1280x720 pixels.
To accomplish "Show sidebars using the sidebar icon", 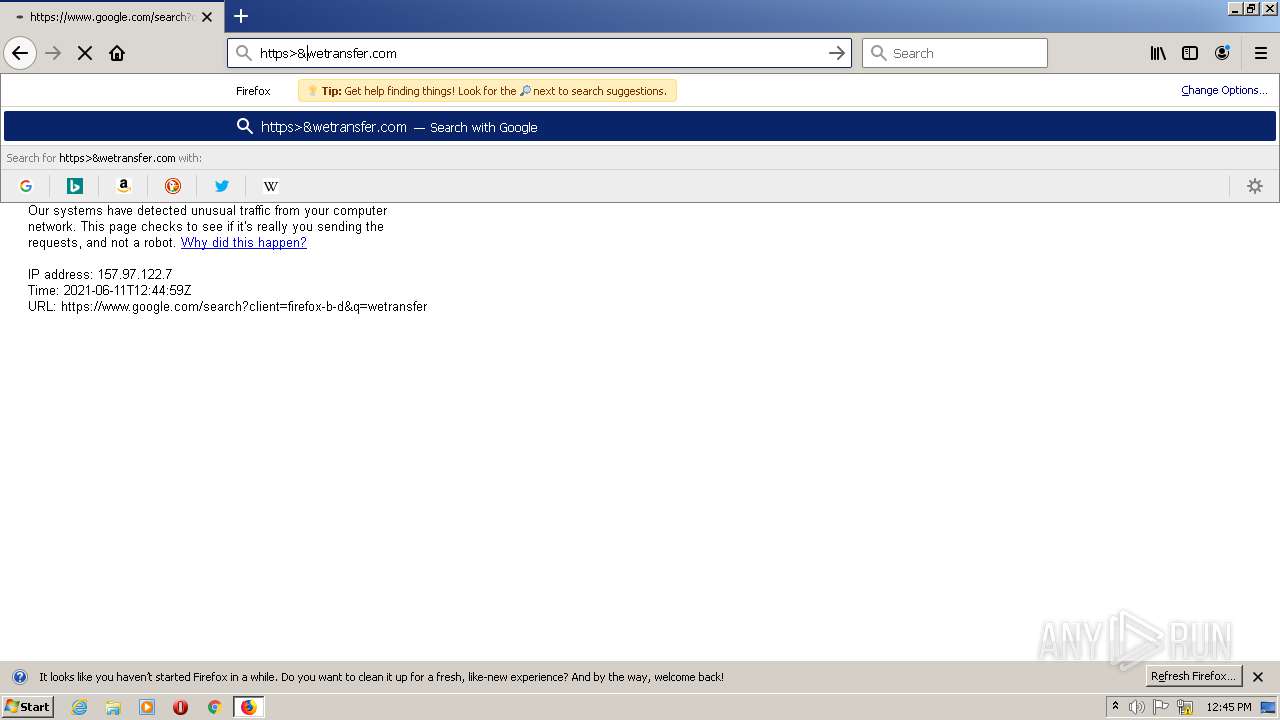I will click(x=1190, y=53).
